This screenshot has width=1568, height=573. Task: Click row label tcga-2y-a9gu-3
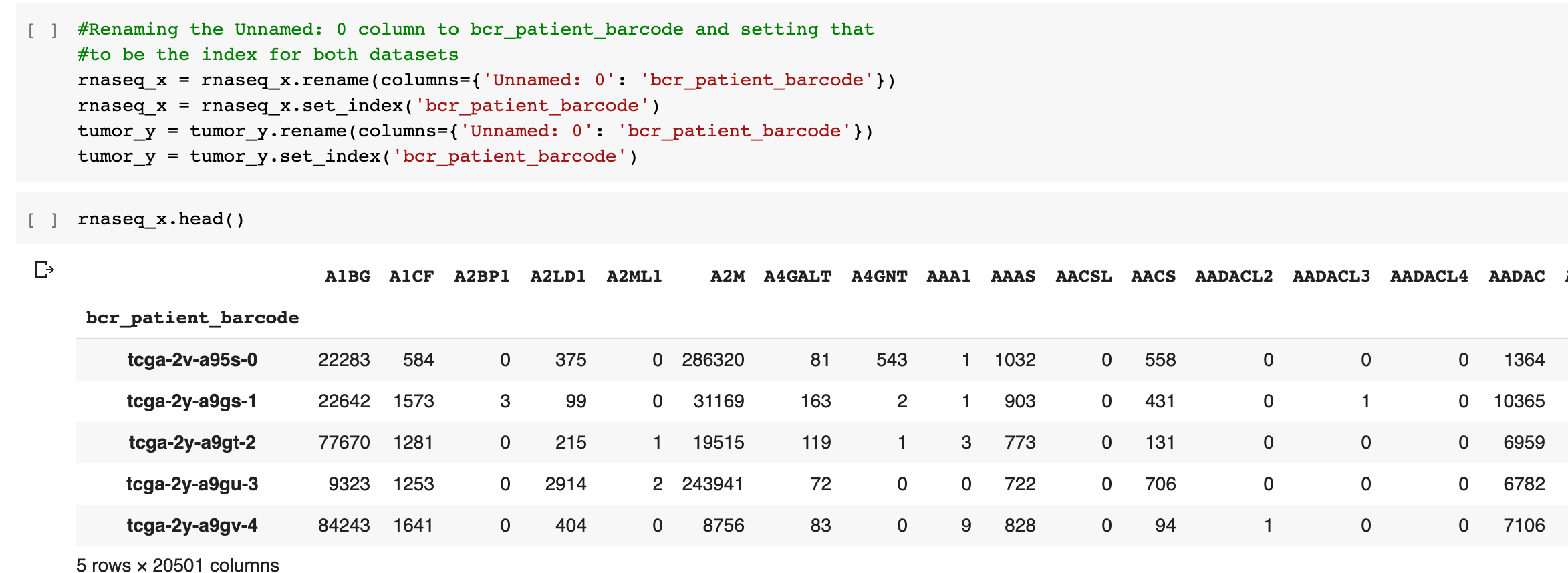192,484
